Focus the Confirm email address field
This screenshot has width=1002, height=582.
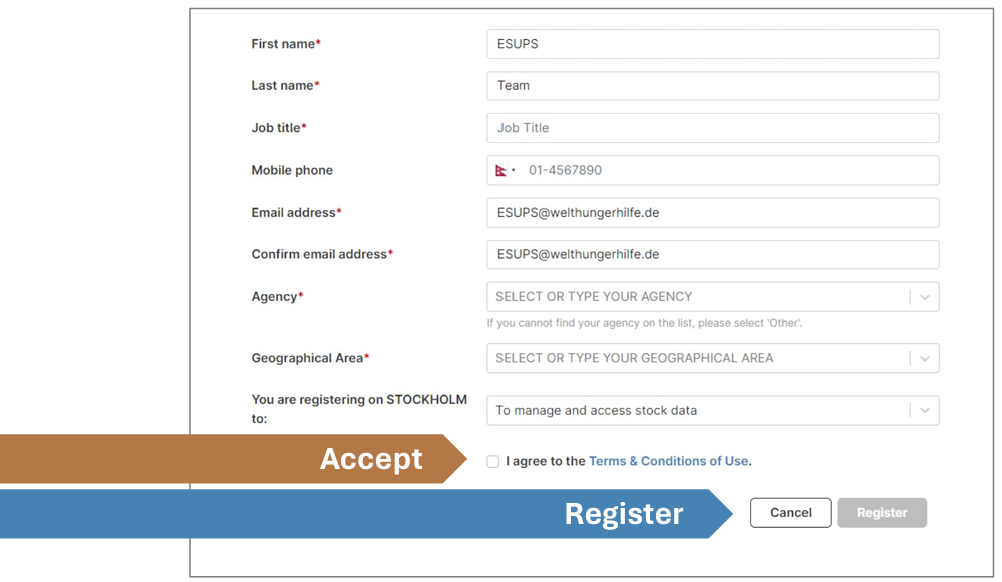712,255
